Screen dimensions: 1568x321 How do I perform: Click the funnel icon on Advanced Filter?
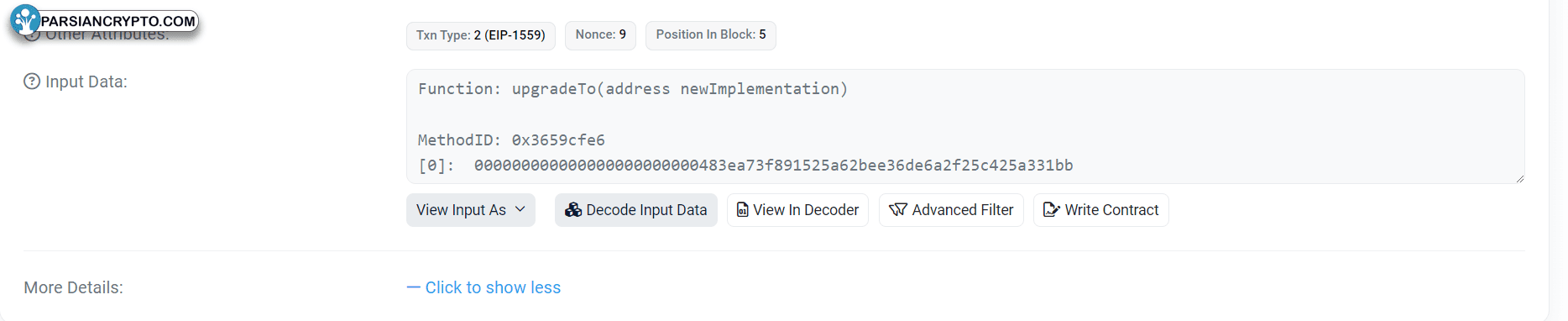point(898,210)
